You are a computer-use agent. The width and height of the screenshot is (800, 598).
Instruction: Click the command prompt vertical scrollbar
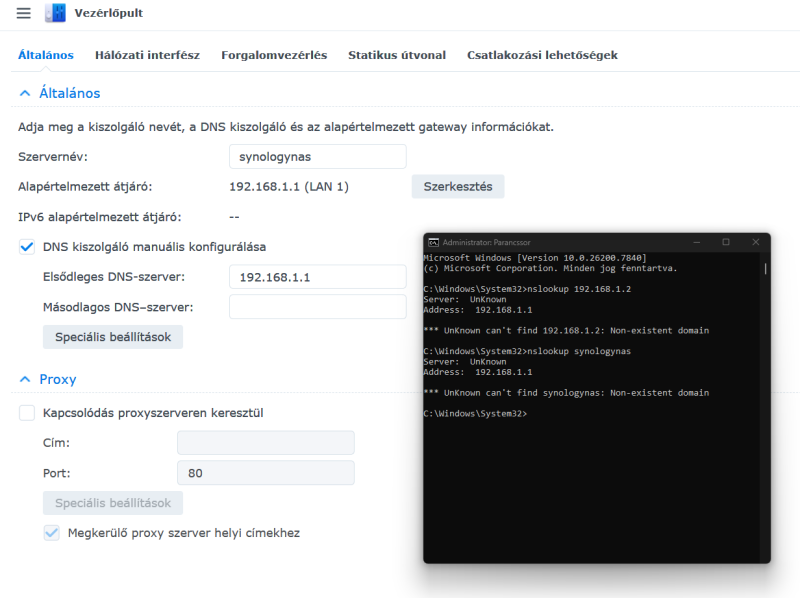tap(765, 270)
